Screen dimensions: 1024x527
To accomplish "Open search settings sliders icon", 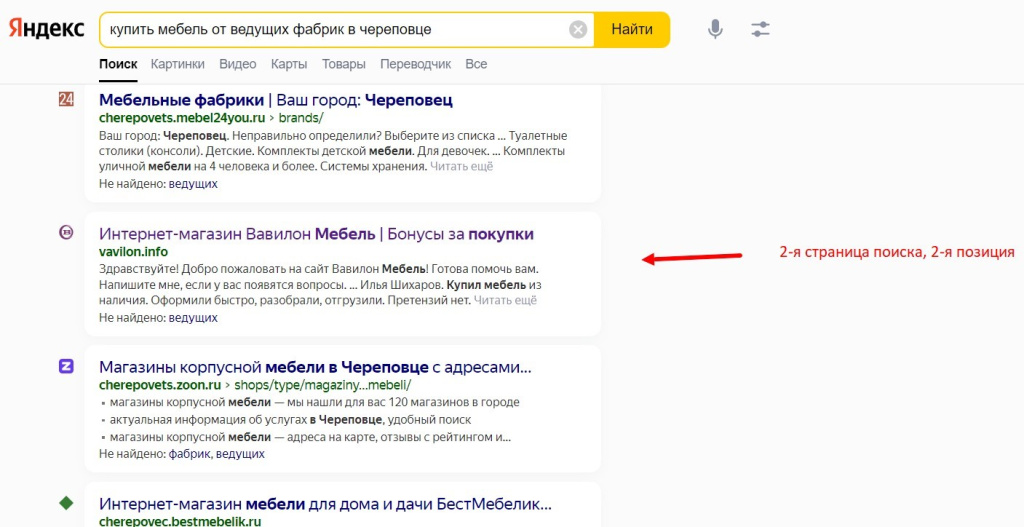I will 760,29.
